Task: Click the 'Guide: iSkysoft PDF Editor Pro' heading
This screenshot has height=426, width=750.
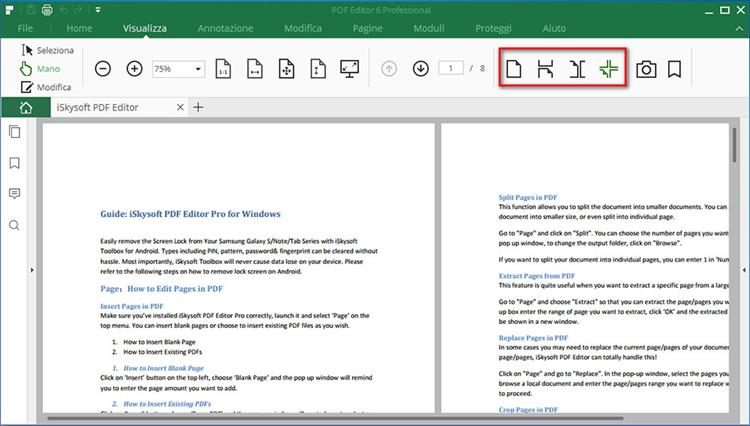Action: (190, 214)
